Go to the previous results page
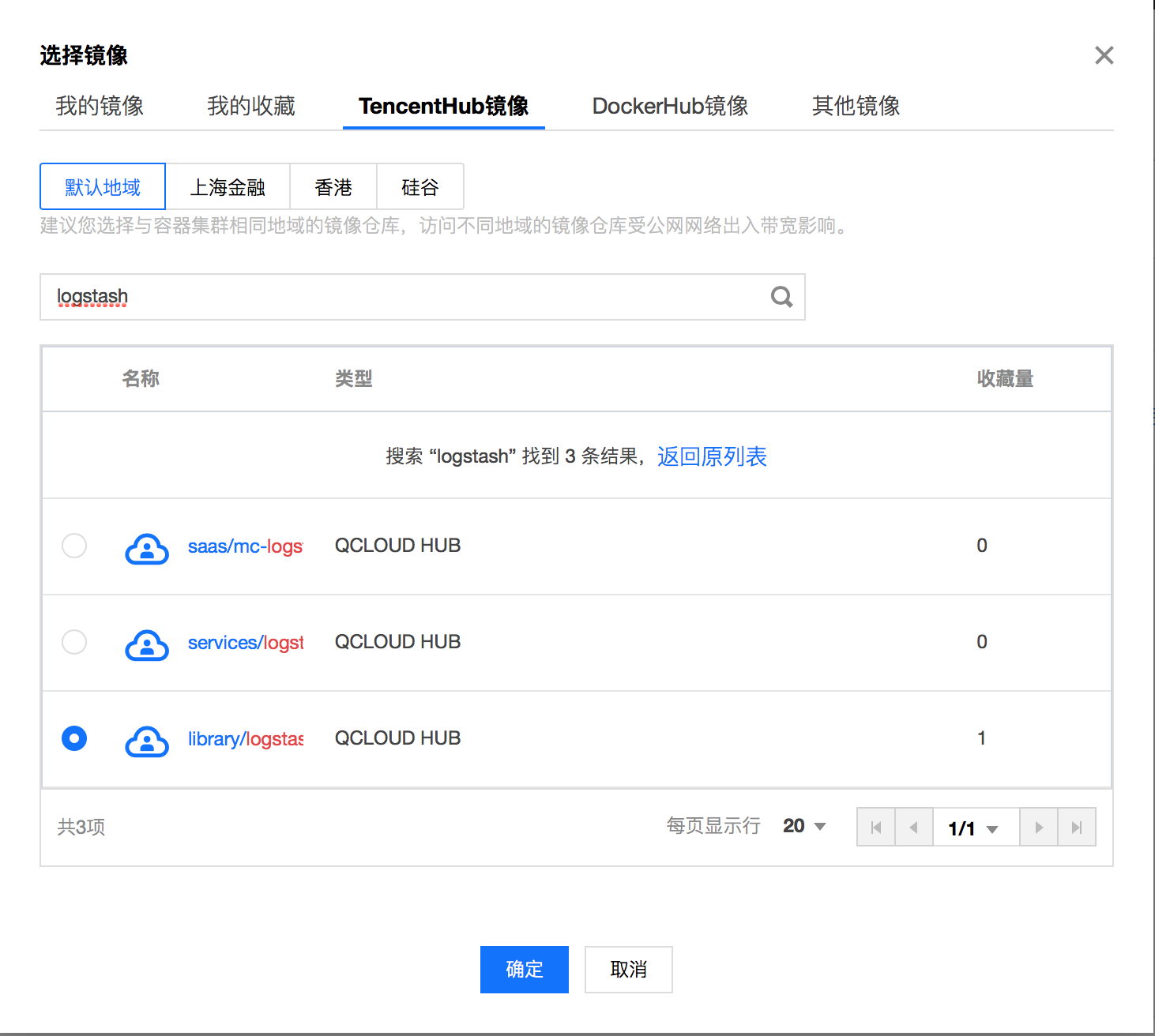 pyautogui.click(x=914, y=827)
